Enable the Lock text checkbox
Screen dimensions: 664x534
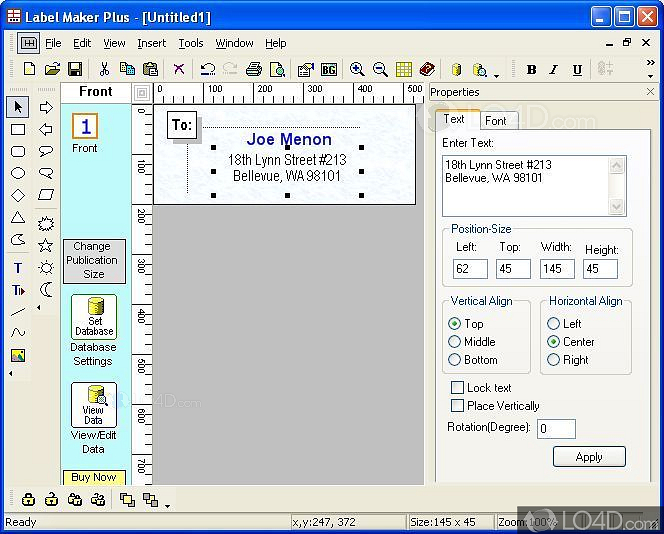click(x=457, y=388)
